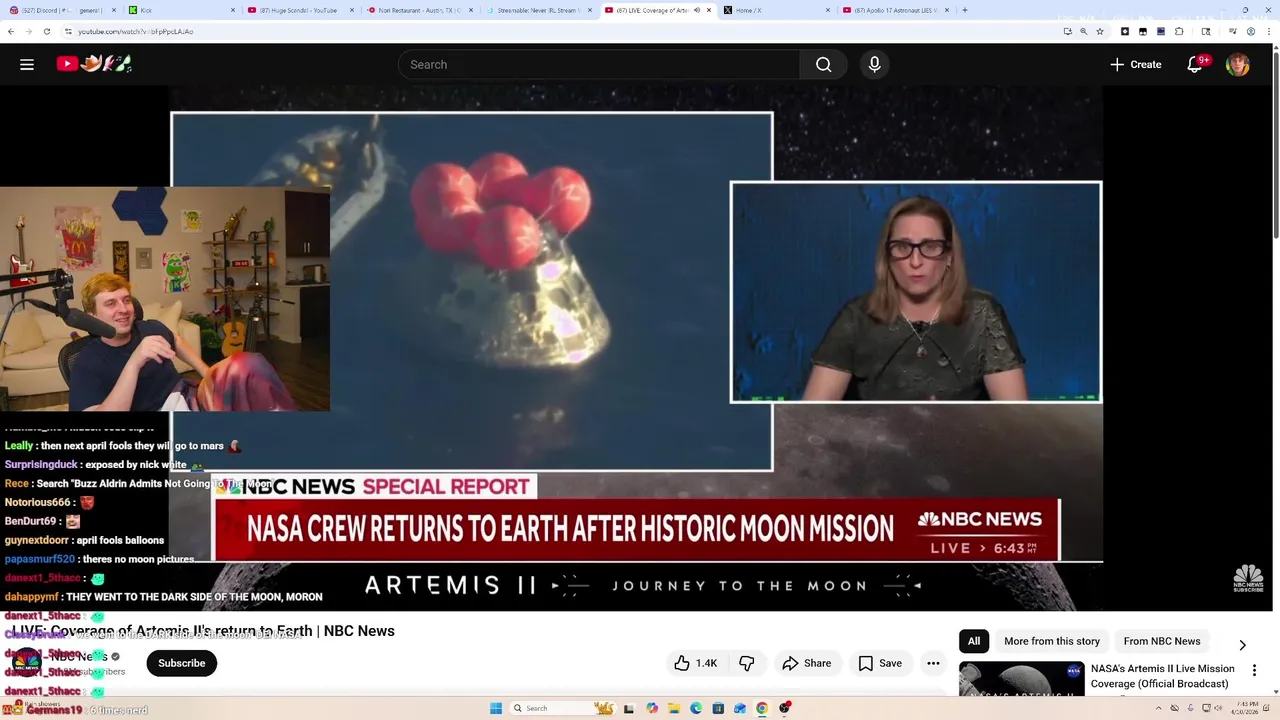Screen dimensions: 1280x720
Task: Switch to the Apollo 17 Astronaut tab
Action: (x=895, y=10)
